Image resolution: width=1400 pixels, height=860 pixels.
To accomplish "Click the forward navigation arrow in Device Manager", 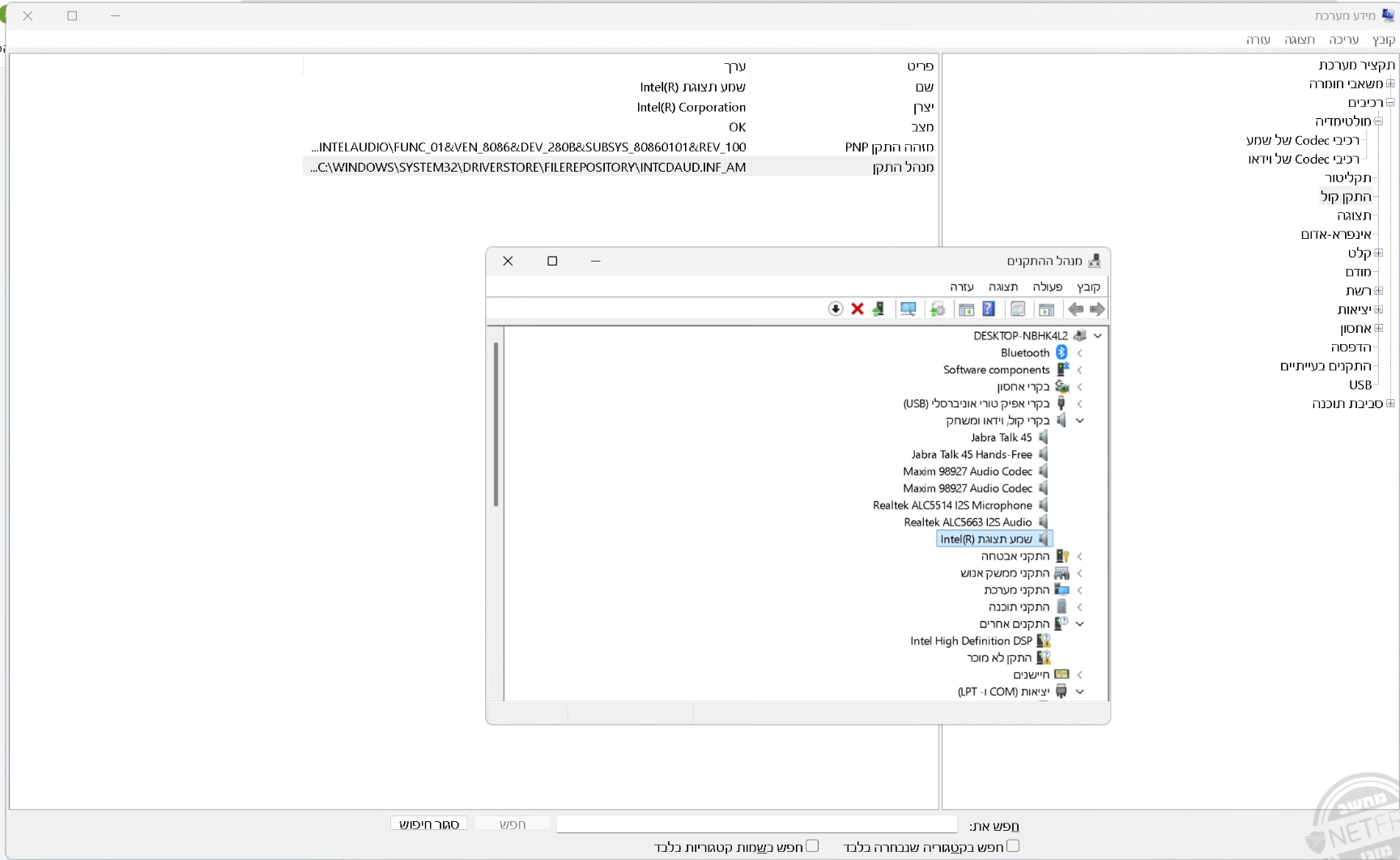I will pyautogui.click(x=1075, y=309).
